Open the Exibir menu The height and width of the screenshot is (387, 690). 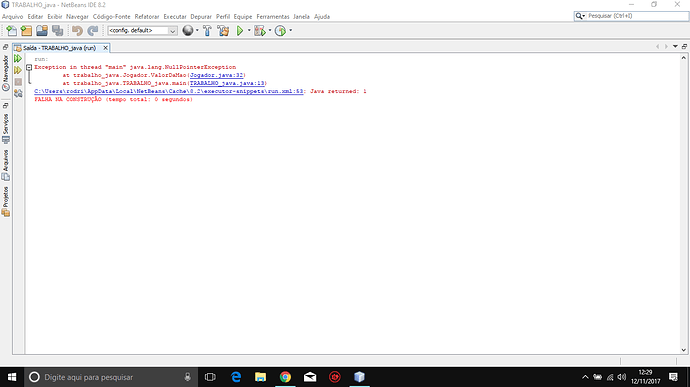pos(55,16)
